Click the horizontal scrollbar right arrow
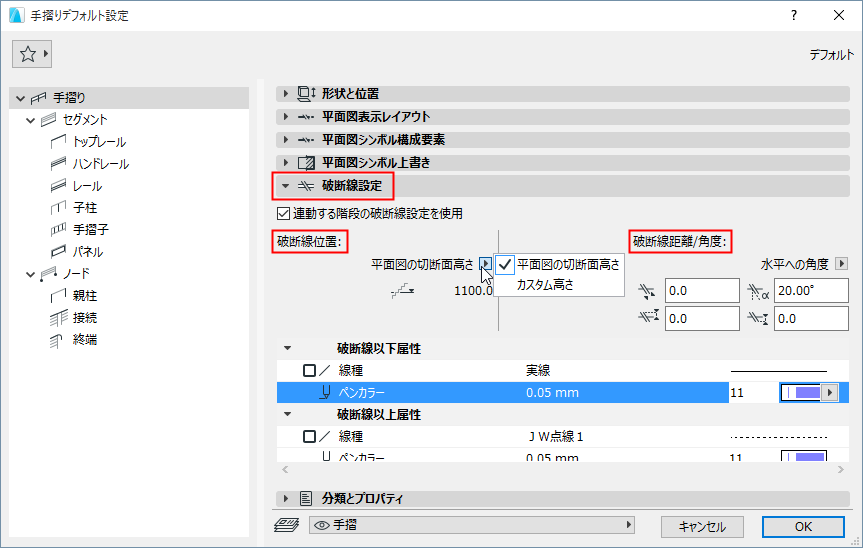 tap(841, 469)
